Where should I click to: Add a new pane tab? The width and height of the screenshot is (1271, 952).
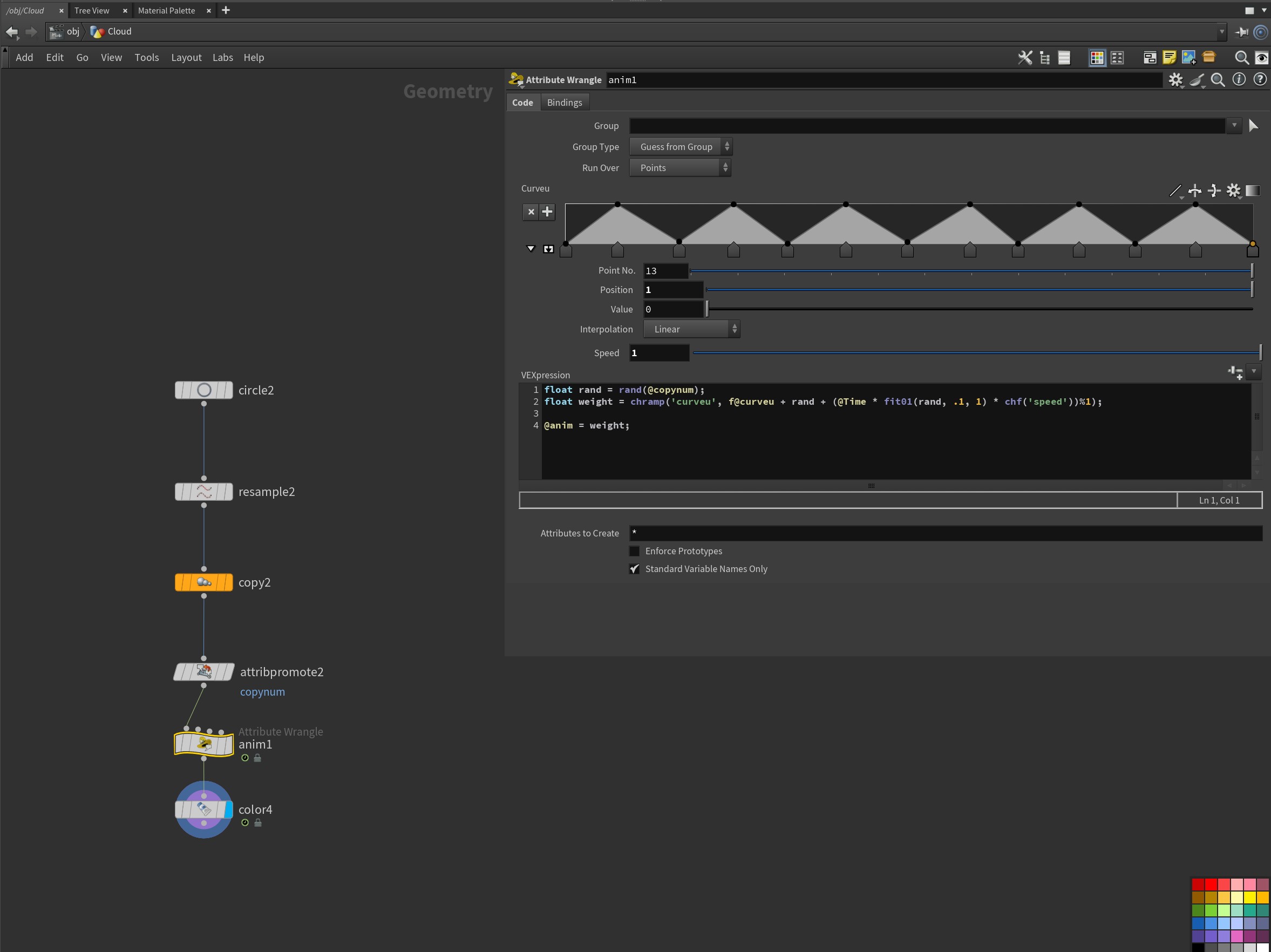226,10
